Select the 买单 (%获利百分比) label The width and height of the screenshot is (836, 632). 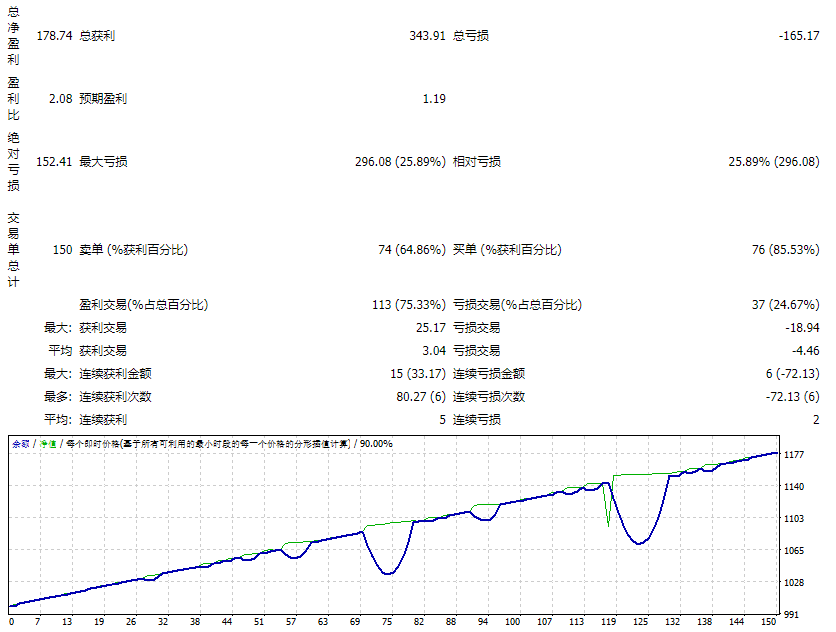pyautogui.click(x=507, y=250)
